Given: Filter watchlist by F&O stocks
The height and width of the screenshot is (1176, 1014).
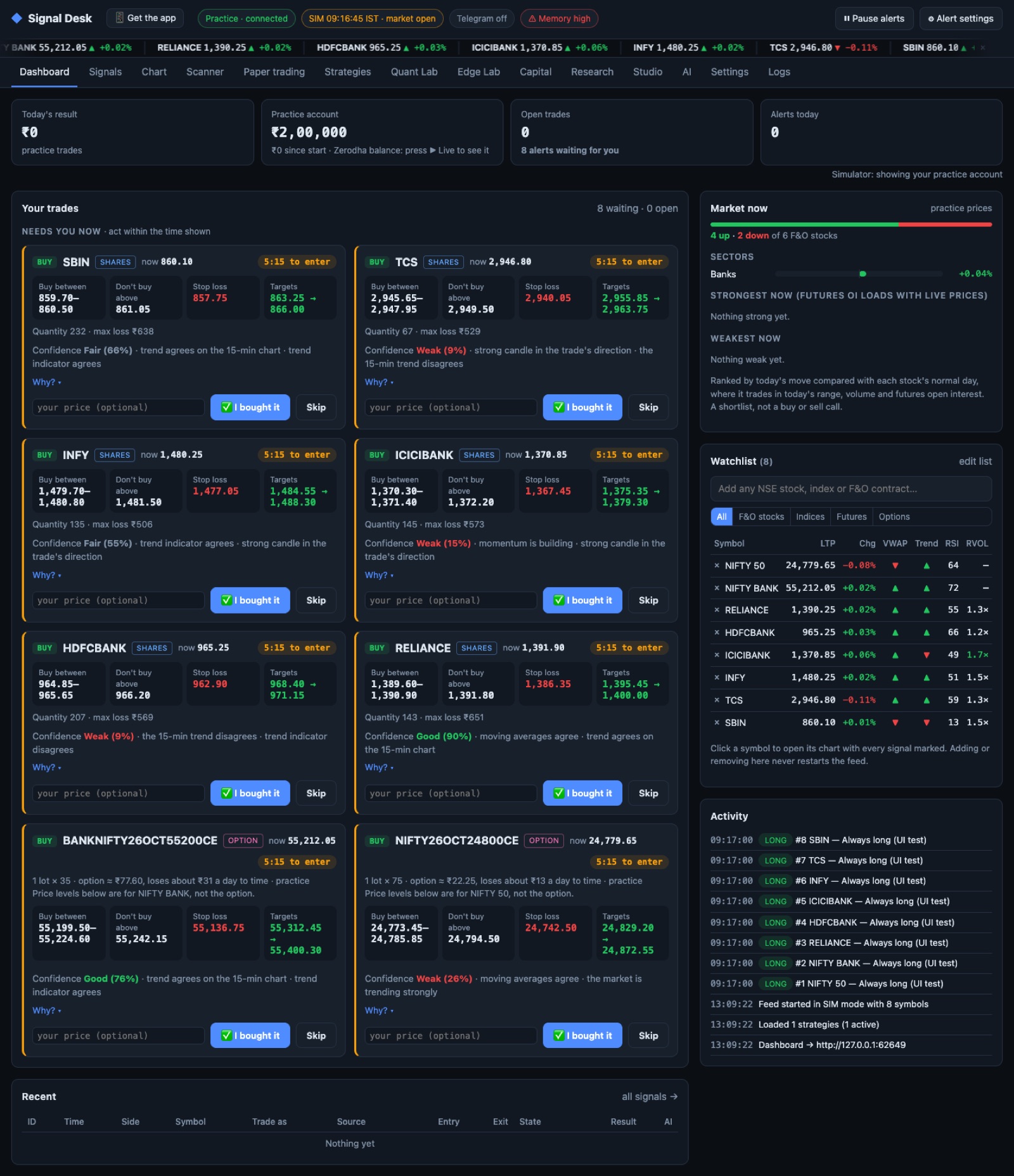Looking at the screenshot, I should click(761, 517).
